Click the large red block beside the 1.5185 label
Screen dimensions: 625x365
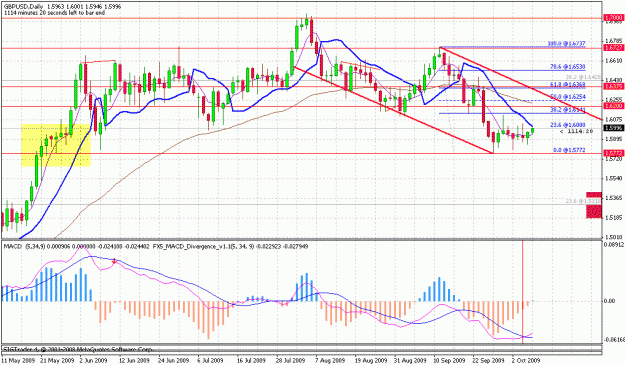594,212
